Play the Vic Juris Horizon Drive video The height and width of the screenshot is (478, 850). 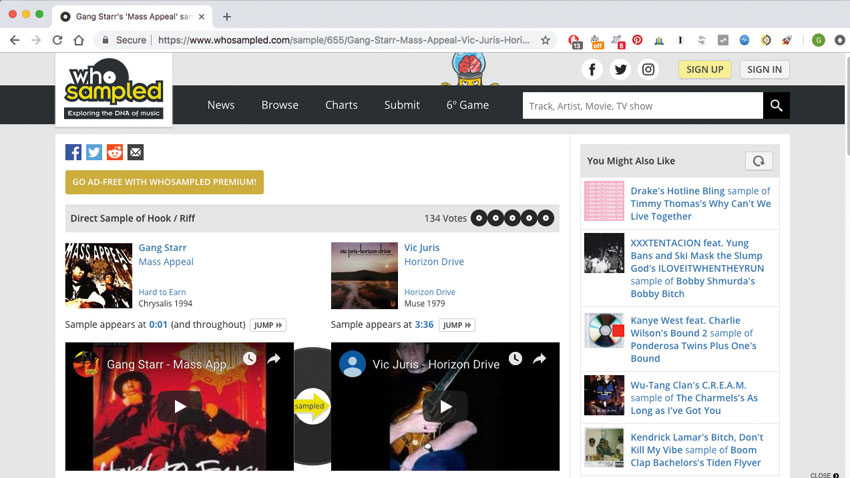click(446, 406)
